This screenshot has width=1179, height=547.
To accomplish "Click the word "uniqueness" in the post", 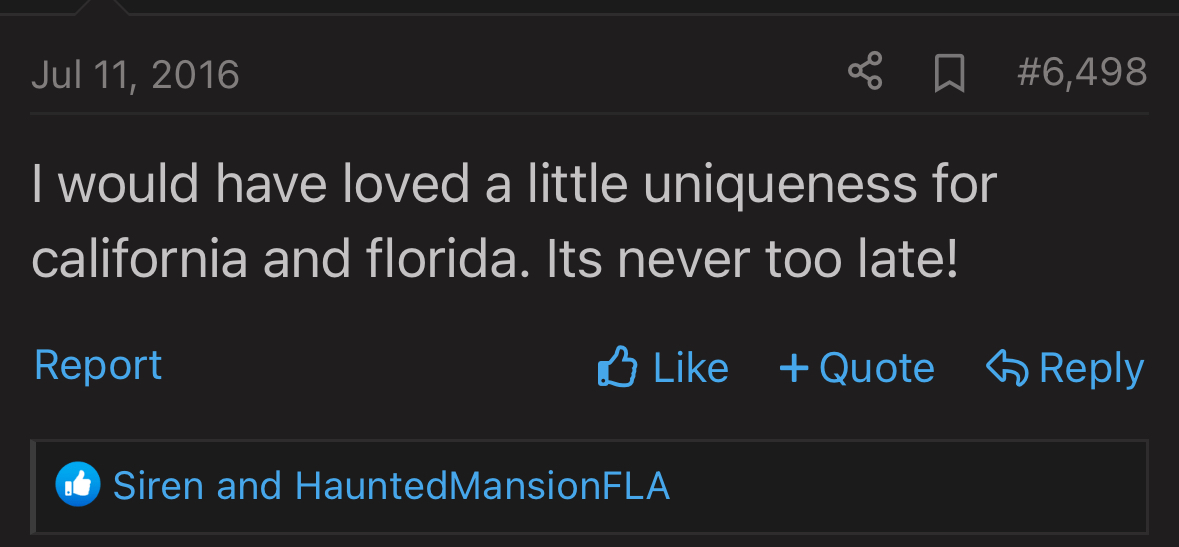I will (779, 185).
